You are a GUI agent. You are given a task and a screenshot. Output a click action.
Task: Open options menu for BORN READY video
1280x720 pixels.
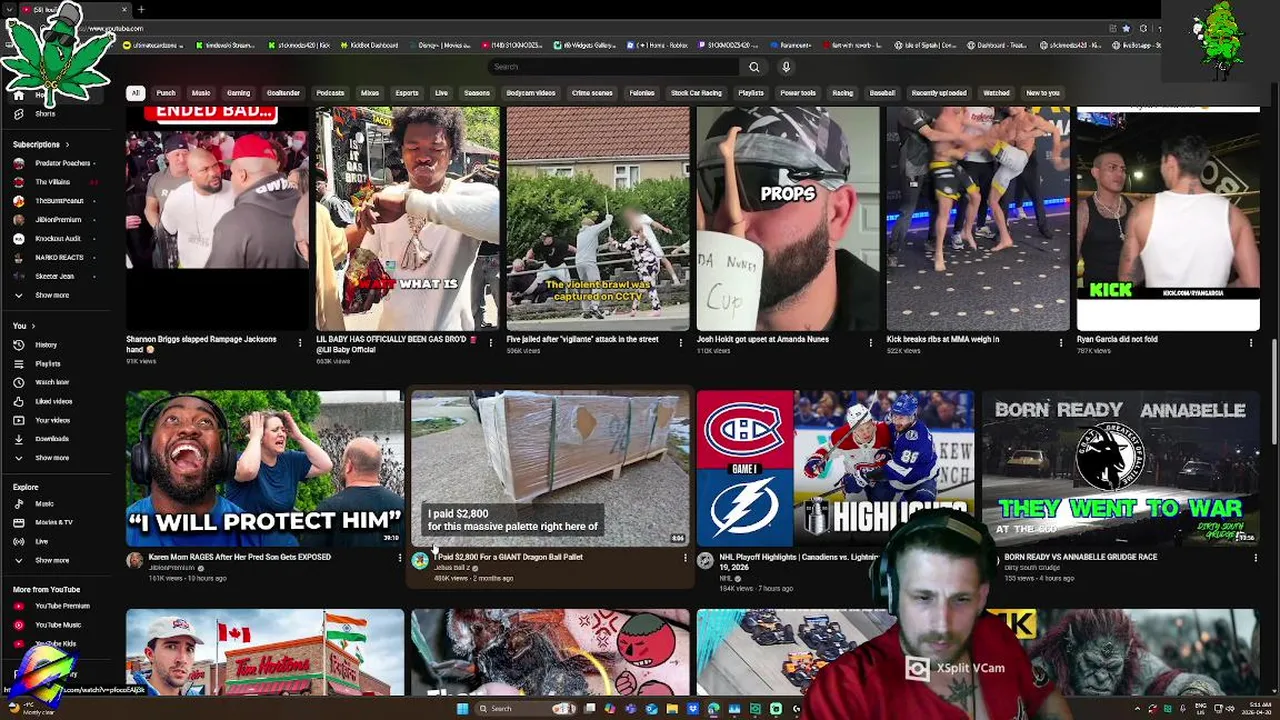click(1255, 558)
